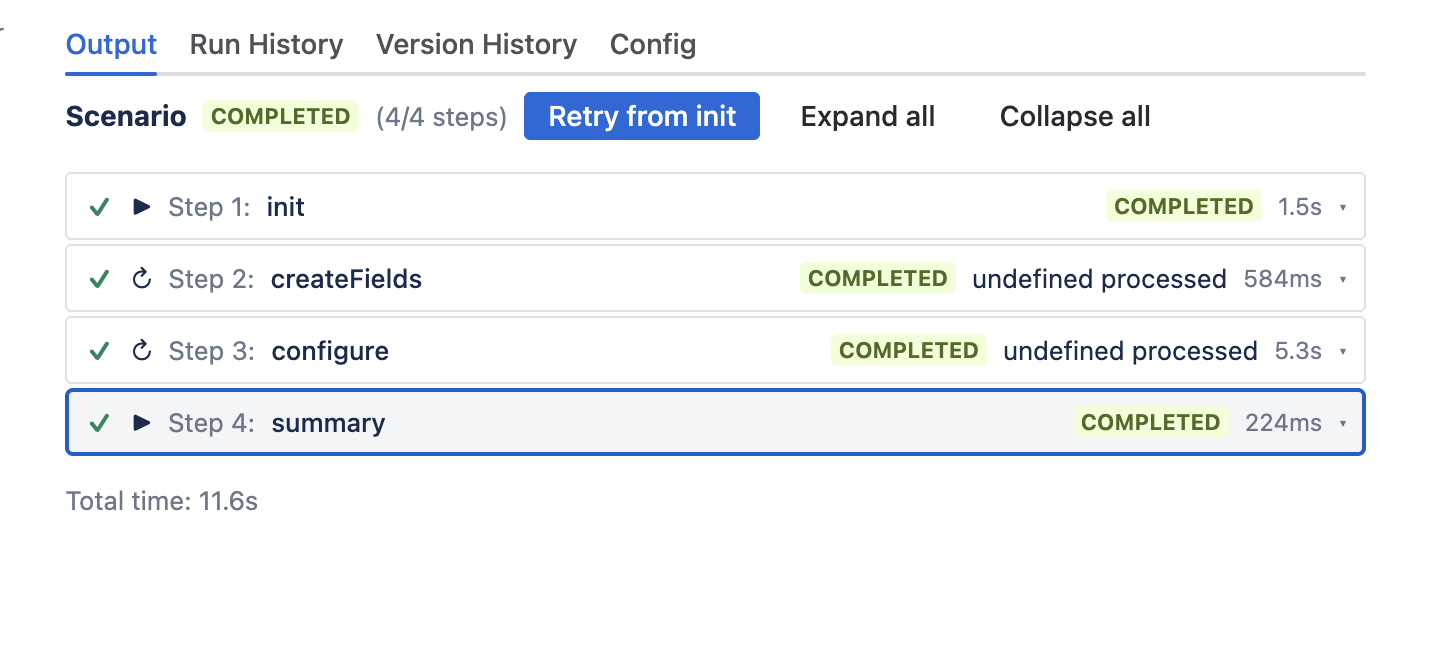This screenshot has width=1456, height=648.
Task: Click the retry icon on Step 3 configure
Action: [x=141, y=351]
